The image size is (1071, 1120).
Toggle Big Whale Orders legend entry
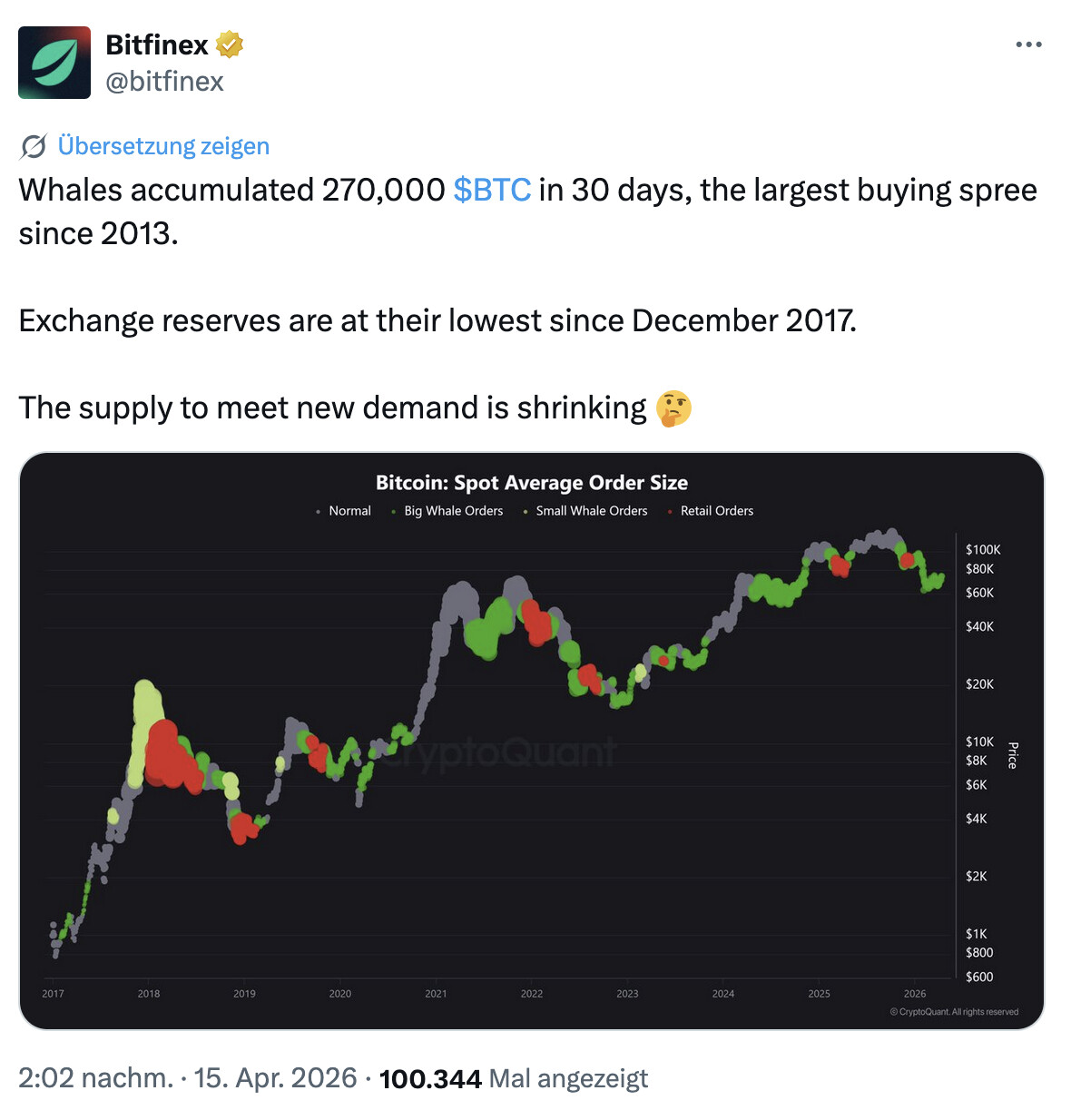coord(453,511)
